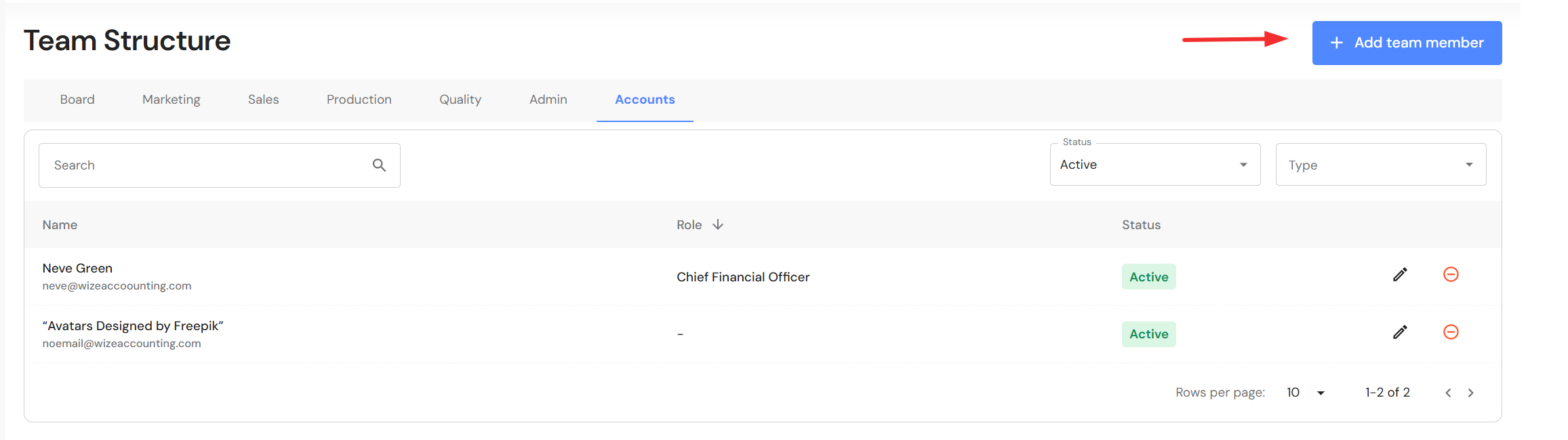This screenshot has width=1568, height=440.
Task: Expand the Type filter dropdown
Action: (1380, 165)
